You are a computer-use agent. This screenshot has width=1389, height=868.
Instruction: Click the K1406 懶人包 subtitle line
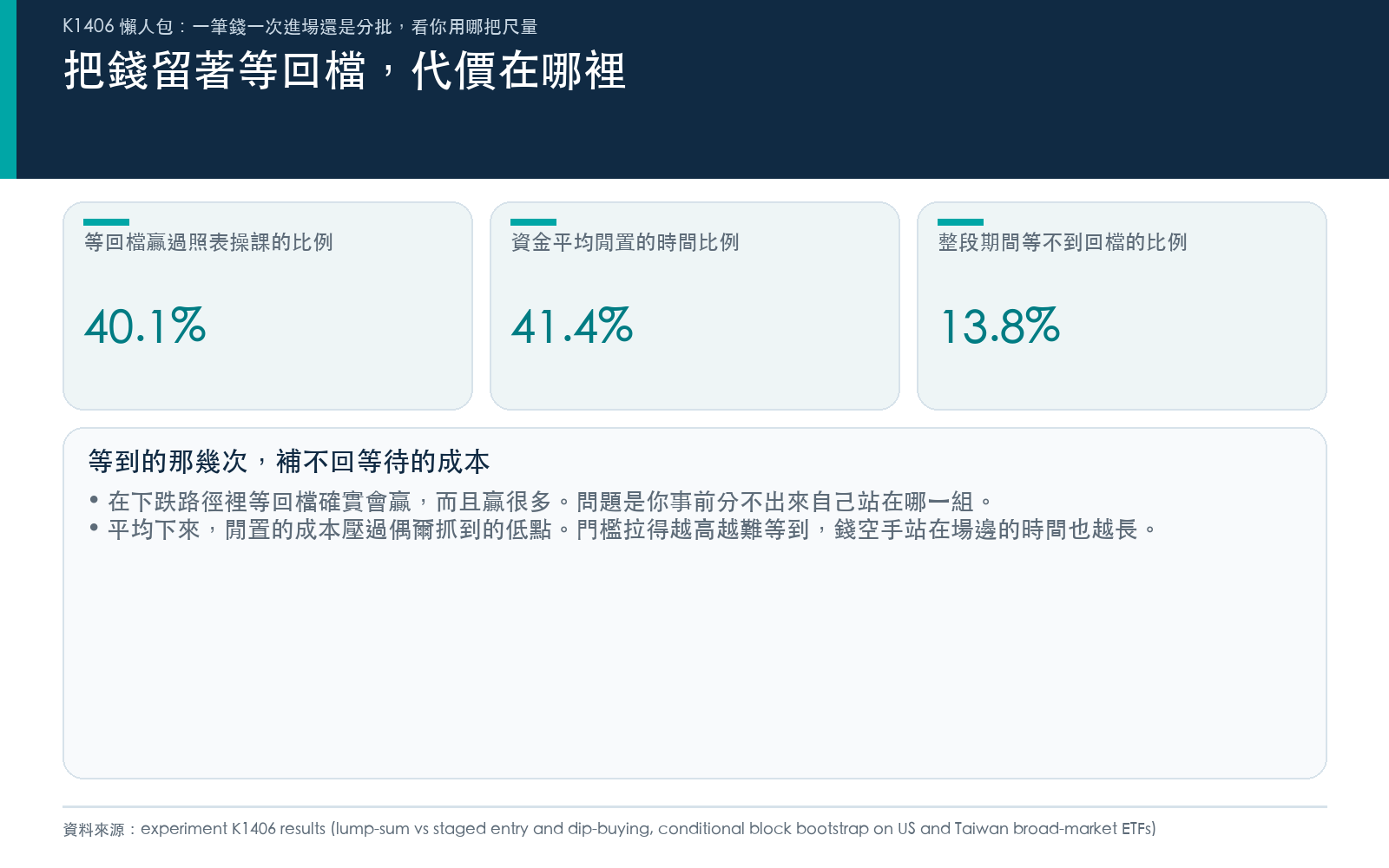(300, 27)
